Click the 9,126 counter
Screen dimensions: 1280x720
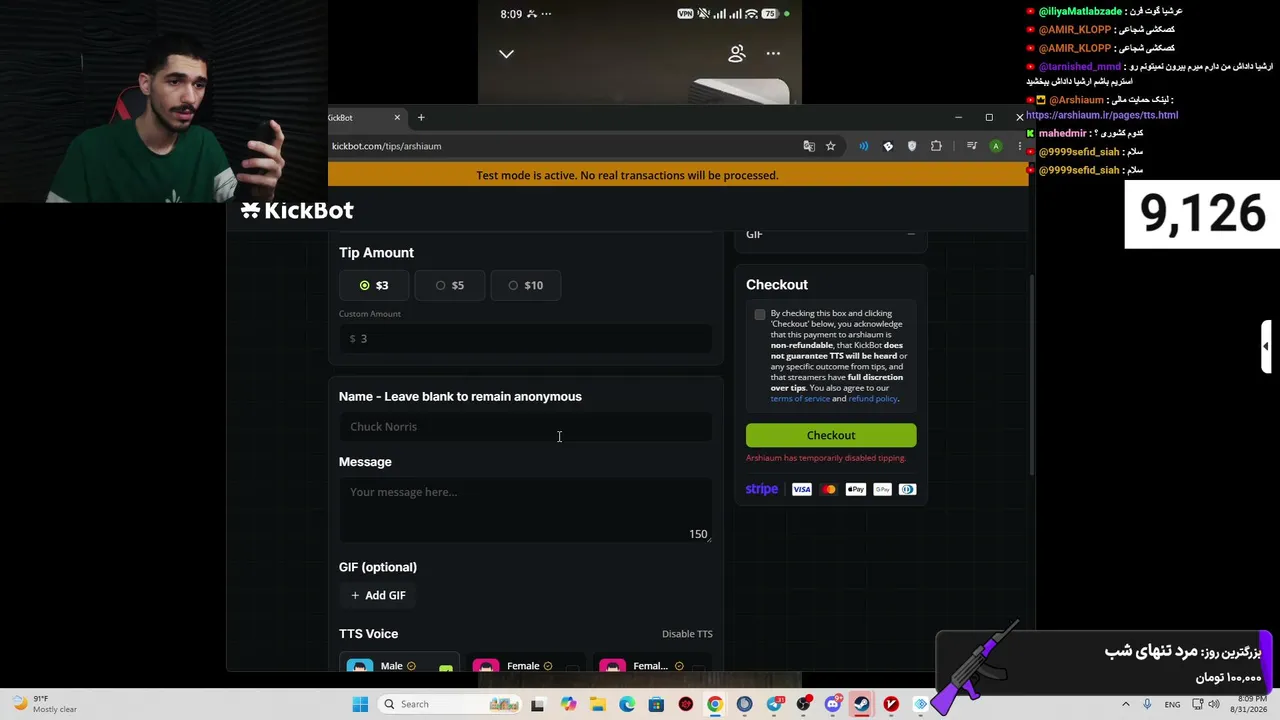[1202, 214]
